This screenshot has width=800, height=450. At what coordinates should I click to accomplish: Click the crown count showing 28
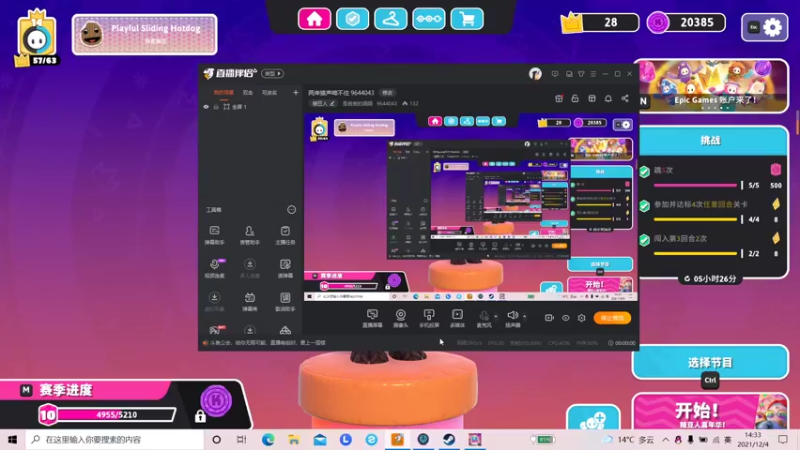pos(600,22)
